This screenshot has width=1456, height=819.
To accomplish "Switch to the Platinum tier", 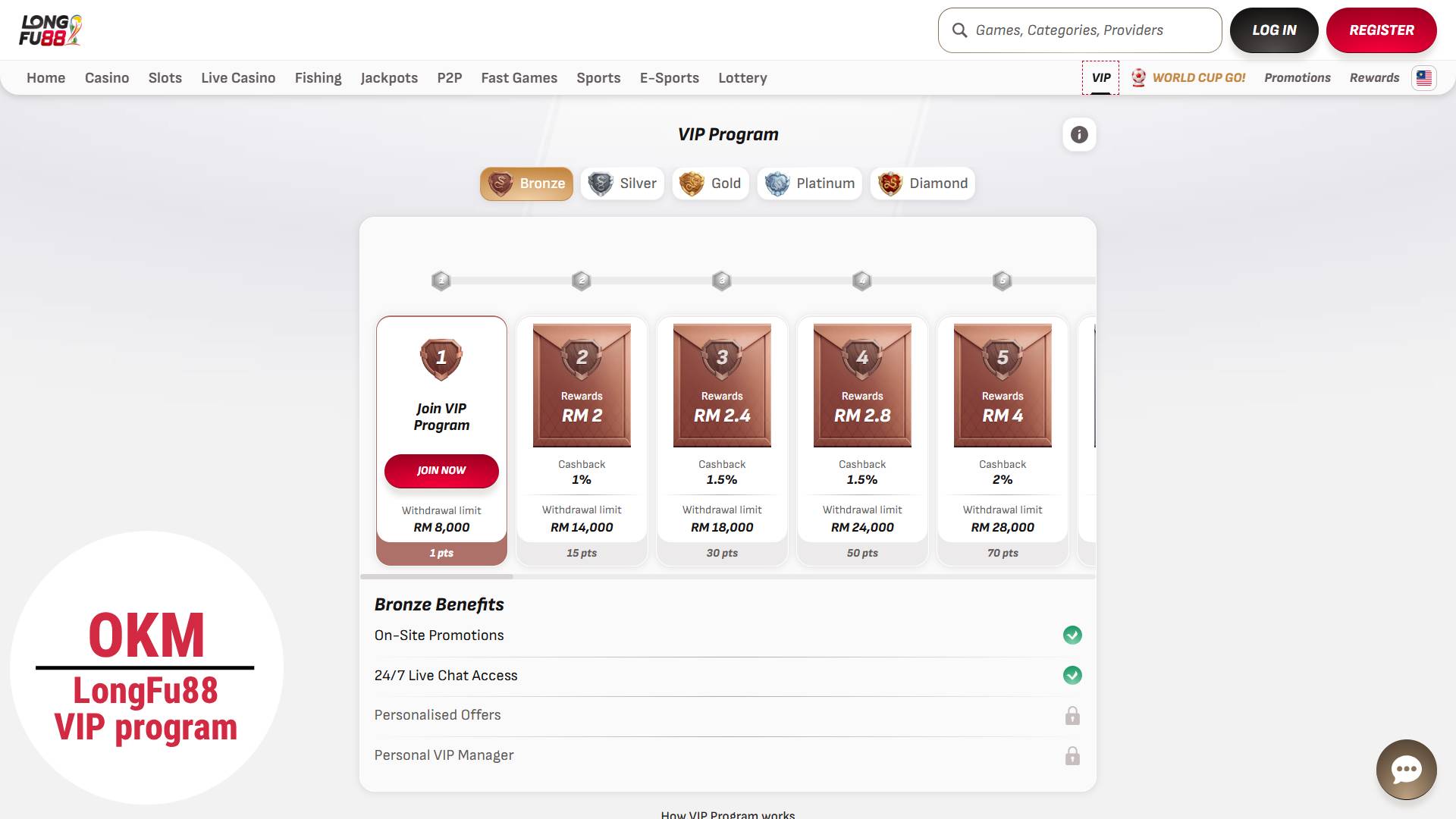I will 809,184.
